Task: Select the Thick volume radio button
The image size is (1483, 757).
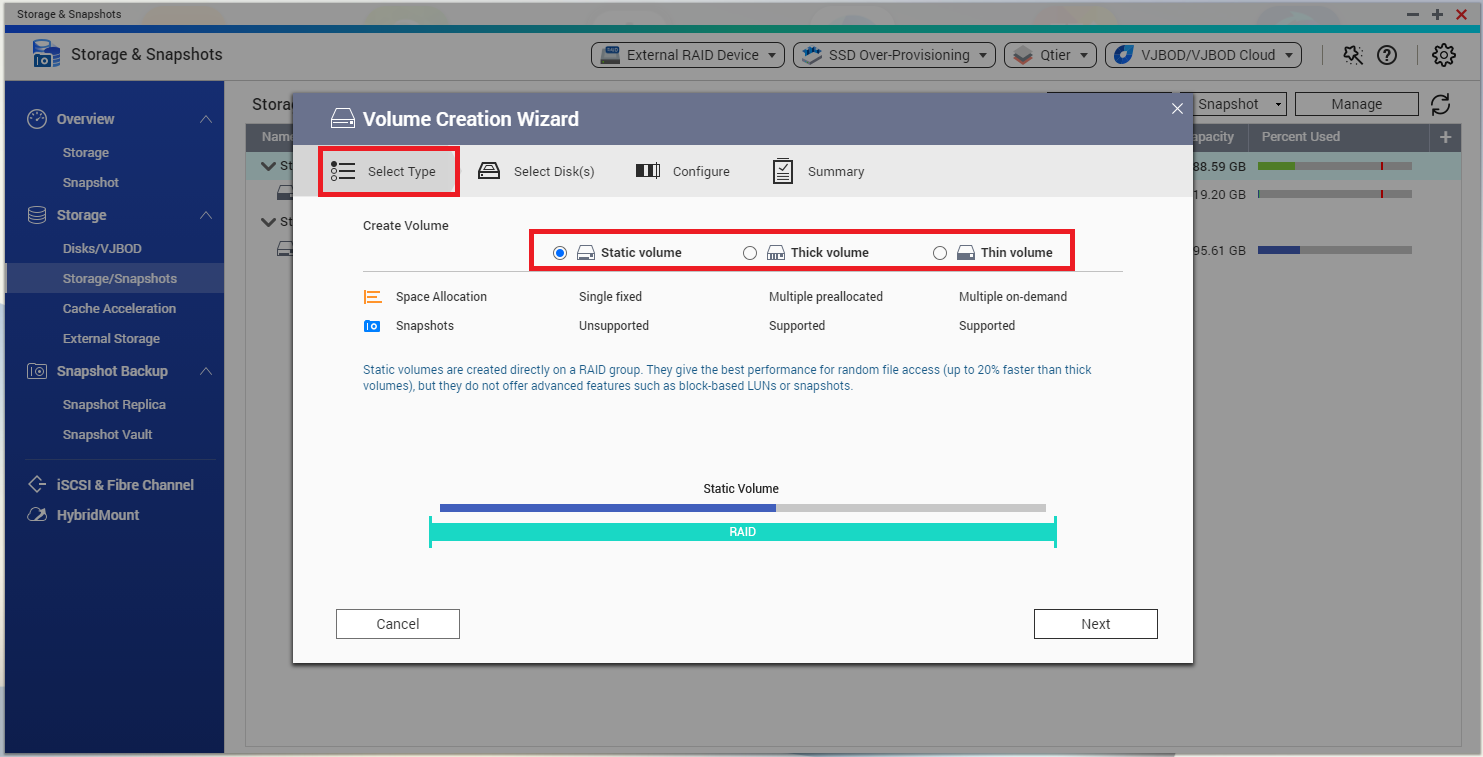Action: tap(750, 253)
